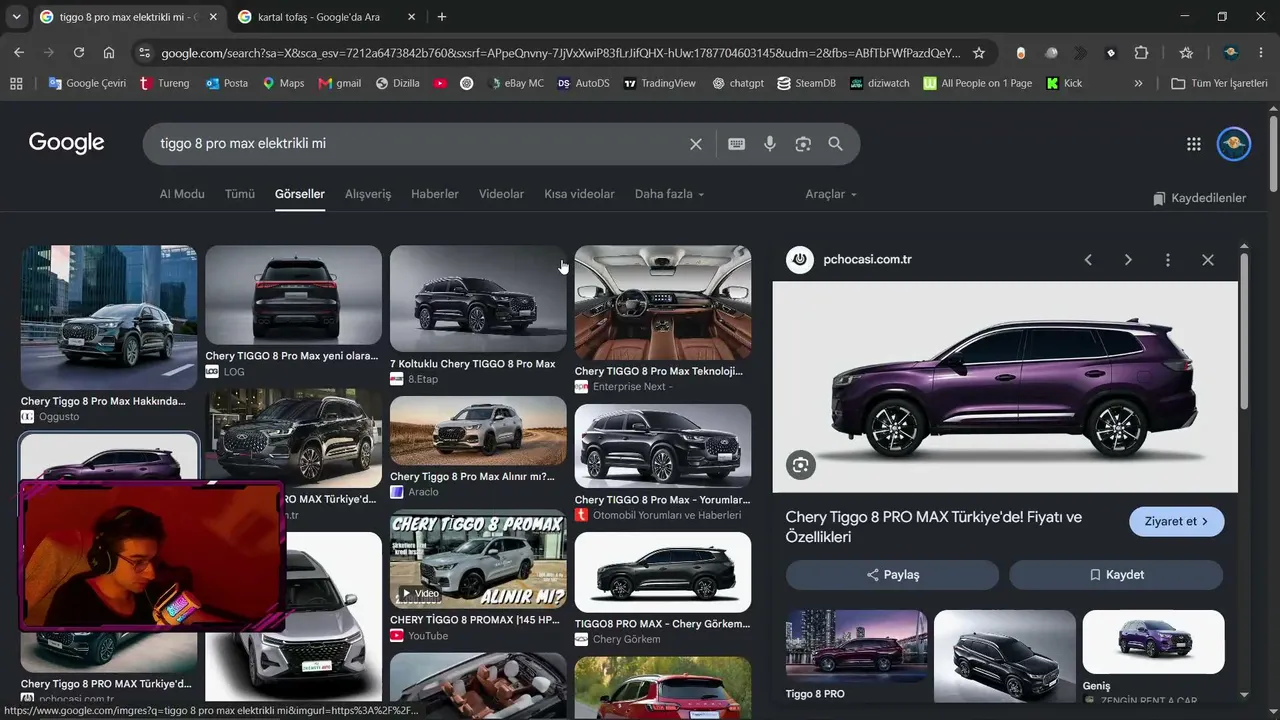Submit the search with the magnifier icon
Screen dimensions: 1280x720
836,144
